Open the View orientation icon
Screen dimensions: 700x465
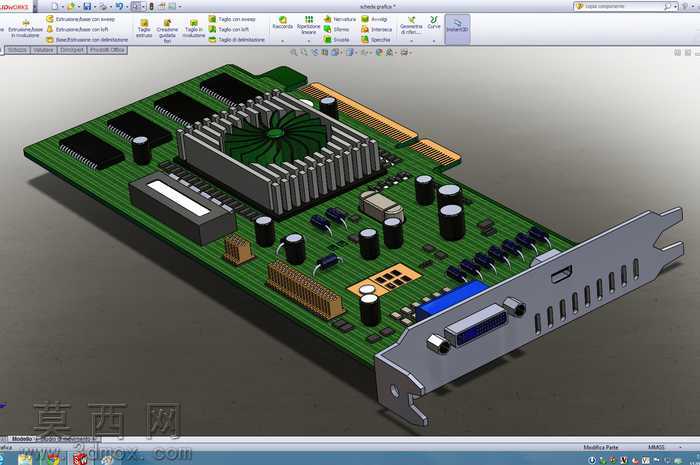pos(335,53)
